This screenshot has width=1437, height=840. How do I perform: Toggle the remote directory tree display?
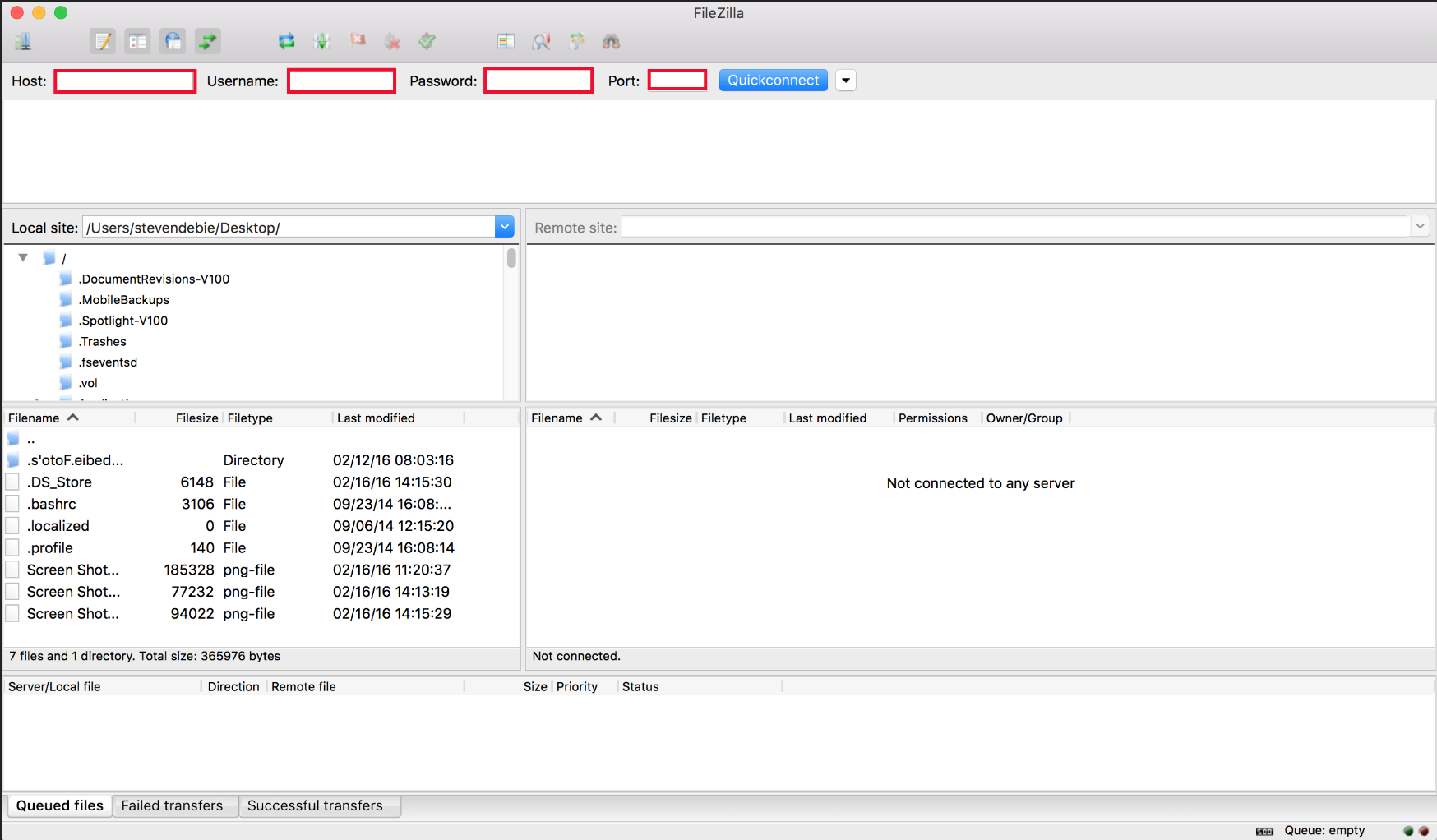pyautogui.click(x=173, y=41)
